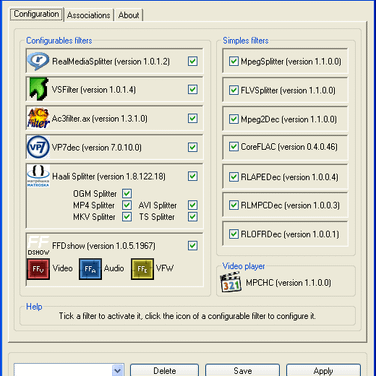Uncheck the MKV Splitter option

tap(127, 217)
